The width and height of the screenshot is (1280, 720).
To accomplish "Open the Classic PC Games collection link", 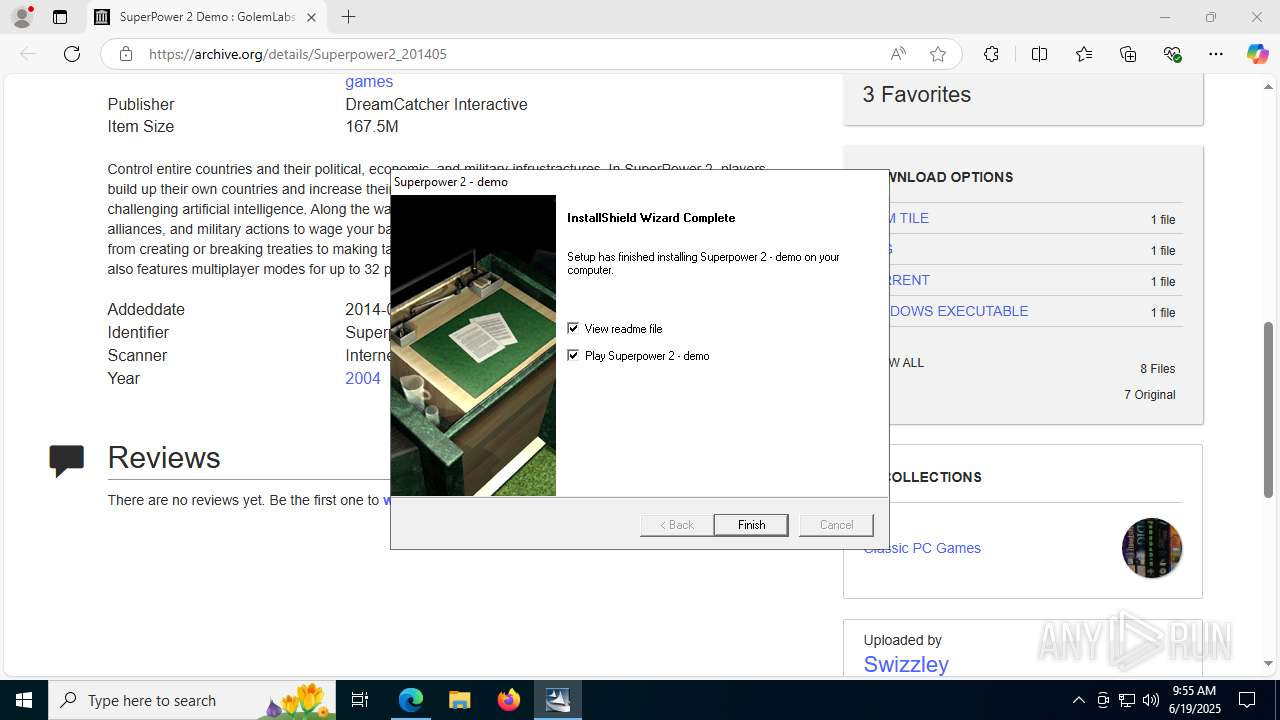I will [x=922, y=548].
